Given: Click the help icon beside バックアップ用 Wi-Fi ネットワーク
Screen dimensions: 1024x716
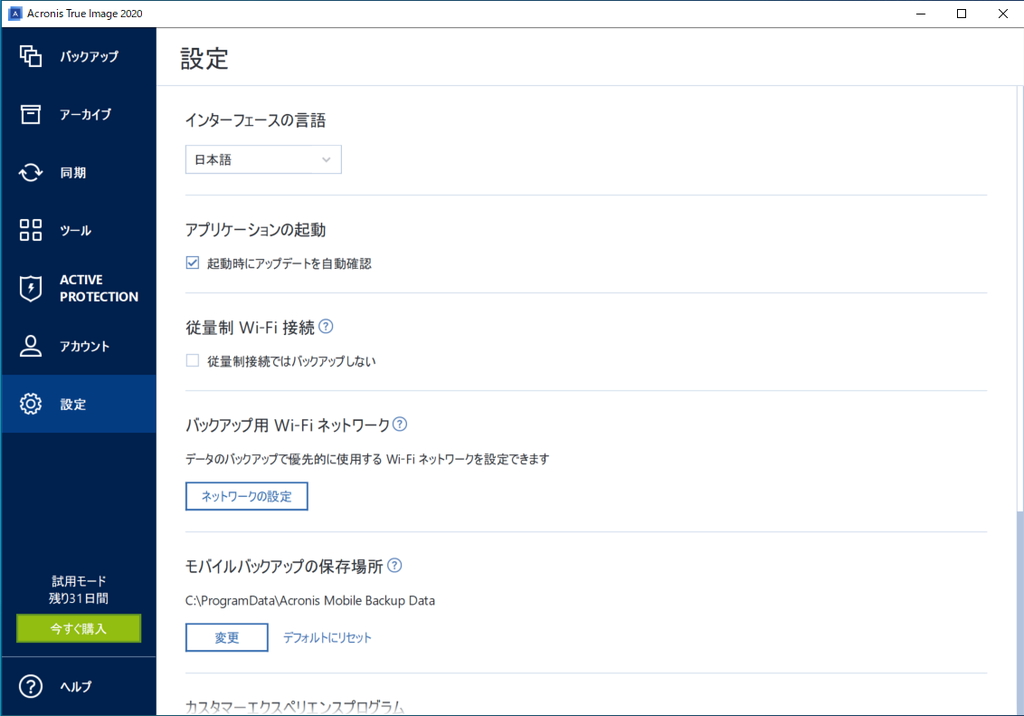Looking at the screenshot, I should click(x=400, y=424).
